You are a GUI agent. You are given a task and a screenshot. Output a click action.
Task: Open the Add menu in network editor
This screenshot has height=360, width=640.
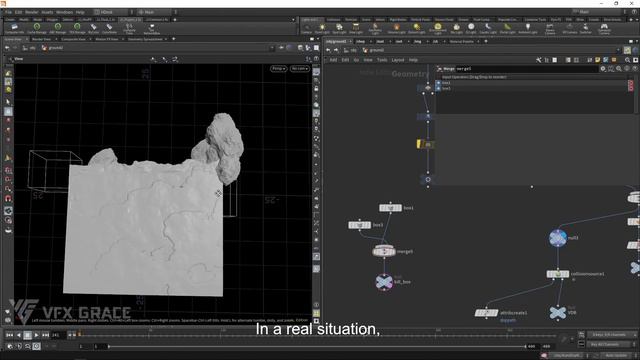point(333,60)
